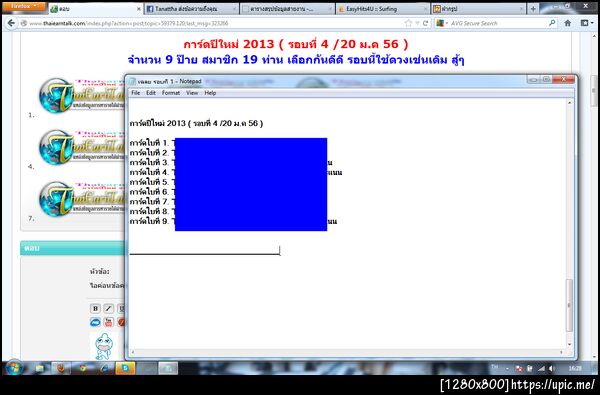Image resolution: width=600 pixels, height=395 pixels.
Task: Reload the page using the refresh icon
Action: (x=425, y=23)
